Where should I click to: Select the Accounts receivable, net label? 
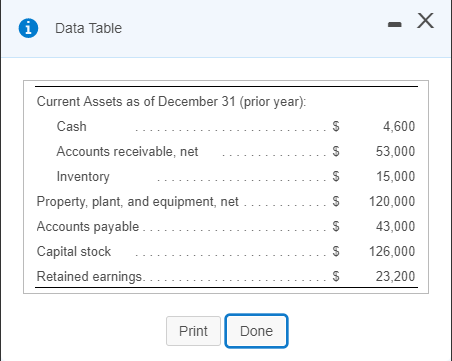(x=127, y=152)
